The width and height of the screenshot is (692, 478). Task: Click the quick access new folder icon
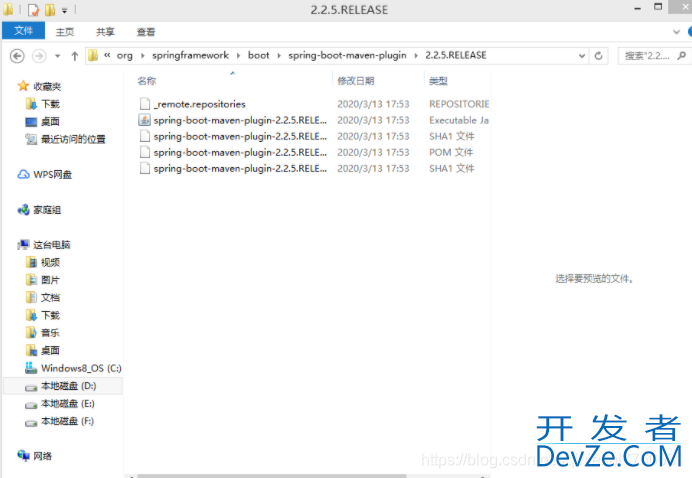50,10
